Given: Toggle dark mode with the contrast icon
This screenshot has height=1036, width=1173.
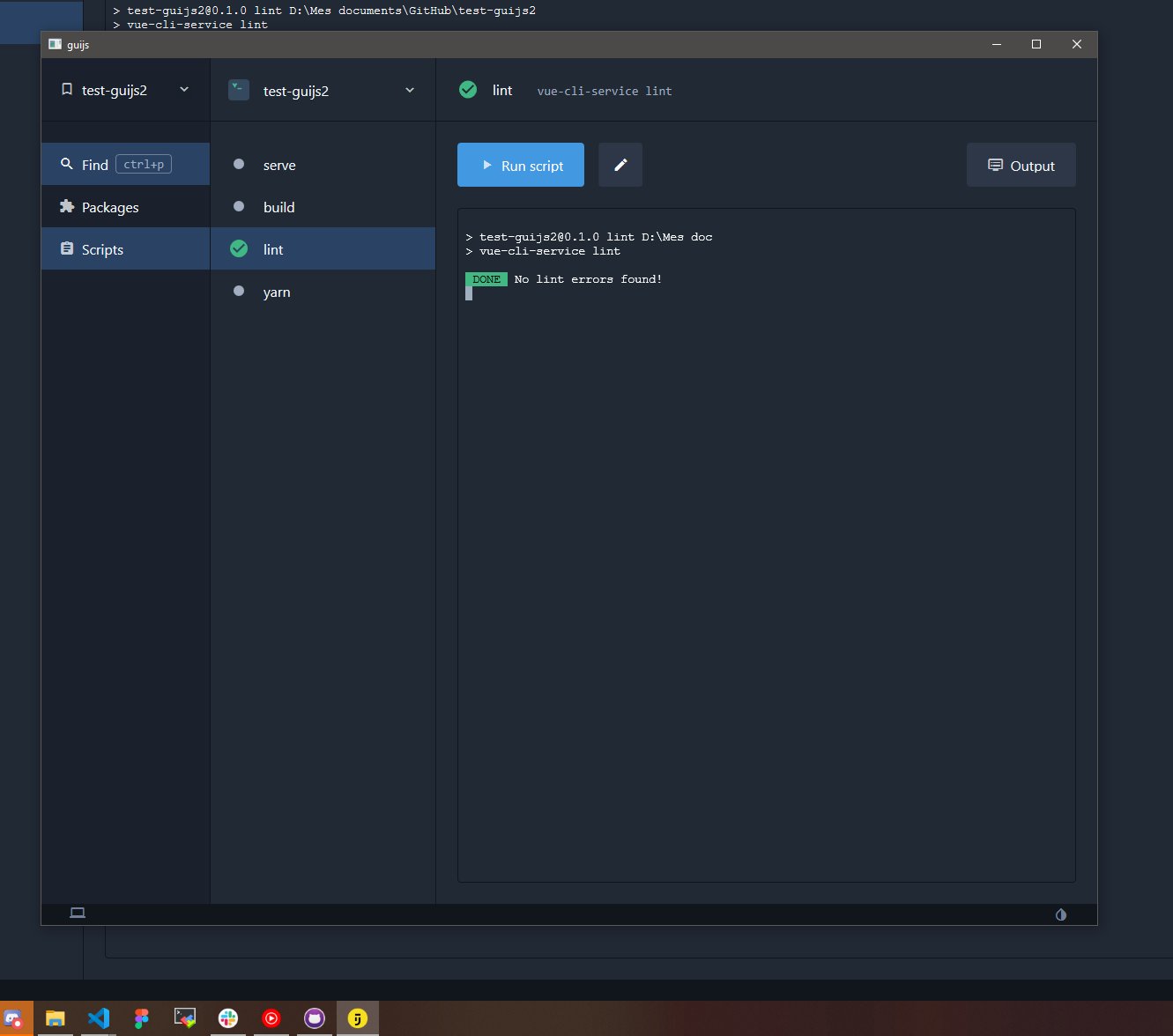Looking at the screenshot, I should 1061,914.
